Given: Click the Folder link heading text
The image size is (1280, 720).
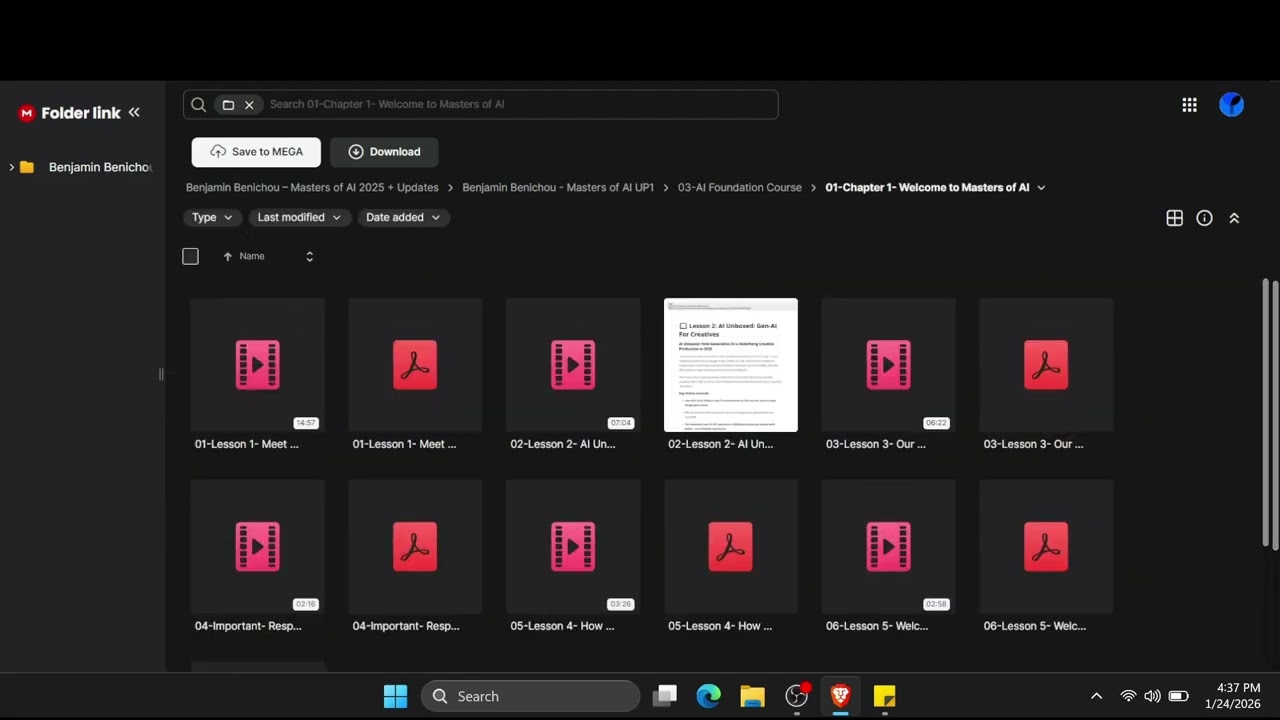Looking at the screenshot, I should coord(81,113).
